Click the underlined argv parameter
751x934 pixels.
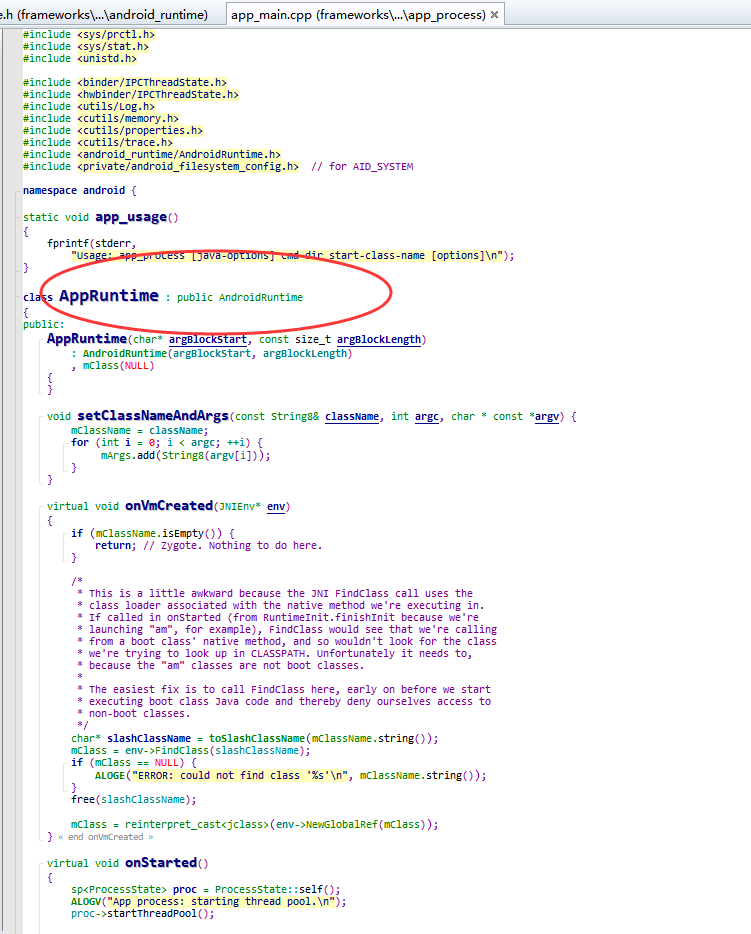(547, 417)
